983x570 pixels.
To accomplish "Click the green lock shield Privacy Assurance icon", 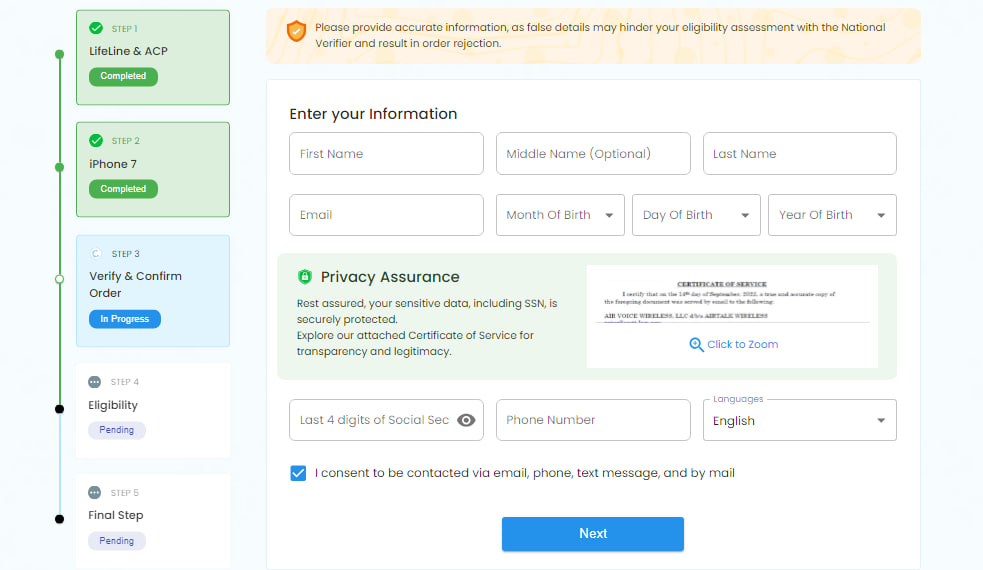I will pos(305,277).
